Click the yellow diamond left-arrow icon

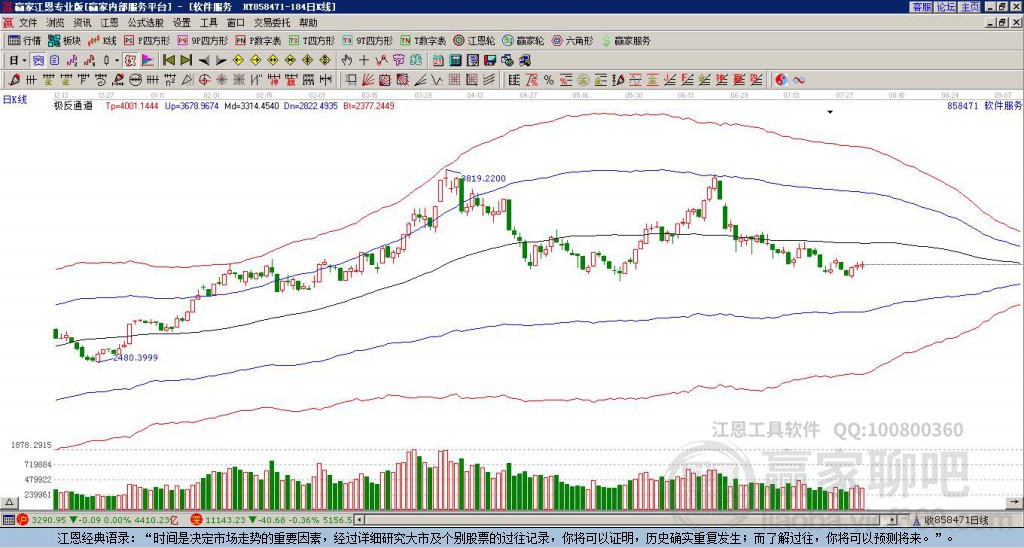[238, 61]
